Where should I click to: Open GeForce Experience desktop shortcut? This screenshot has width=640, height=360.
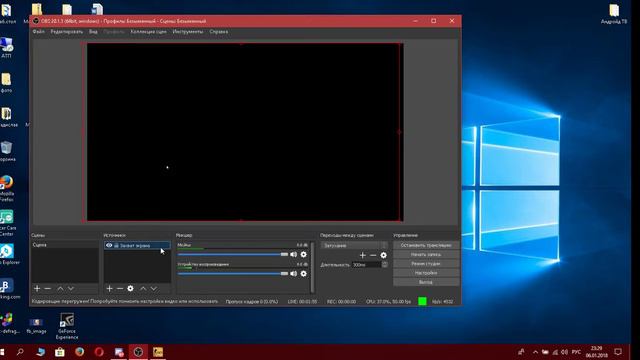tap(67, 326)
